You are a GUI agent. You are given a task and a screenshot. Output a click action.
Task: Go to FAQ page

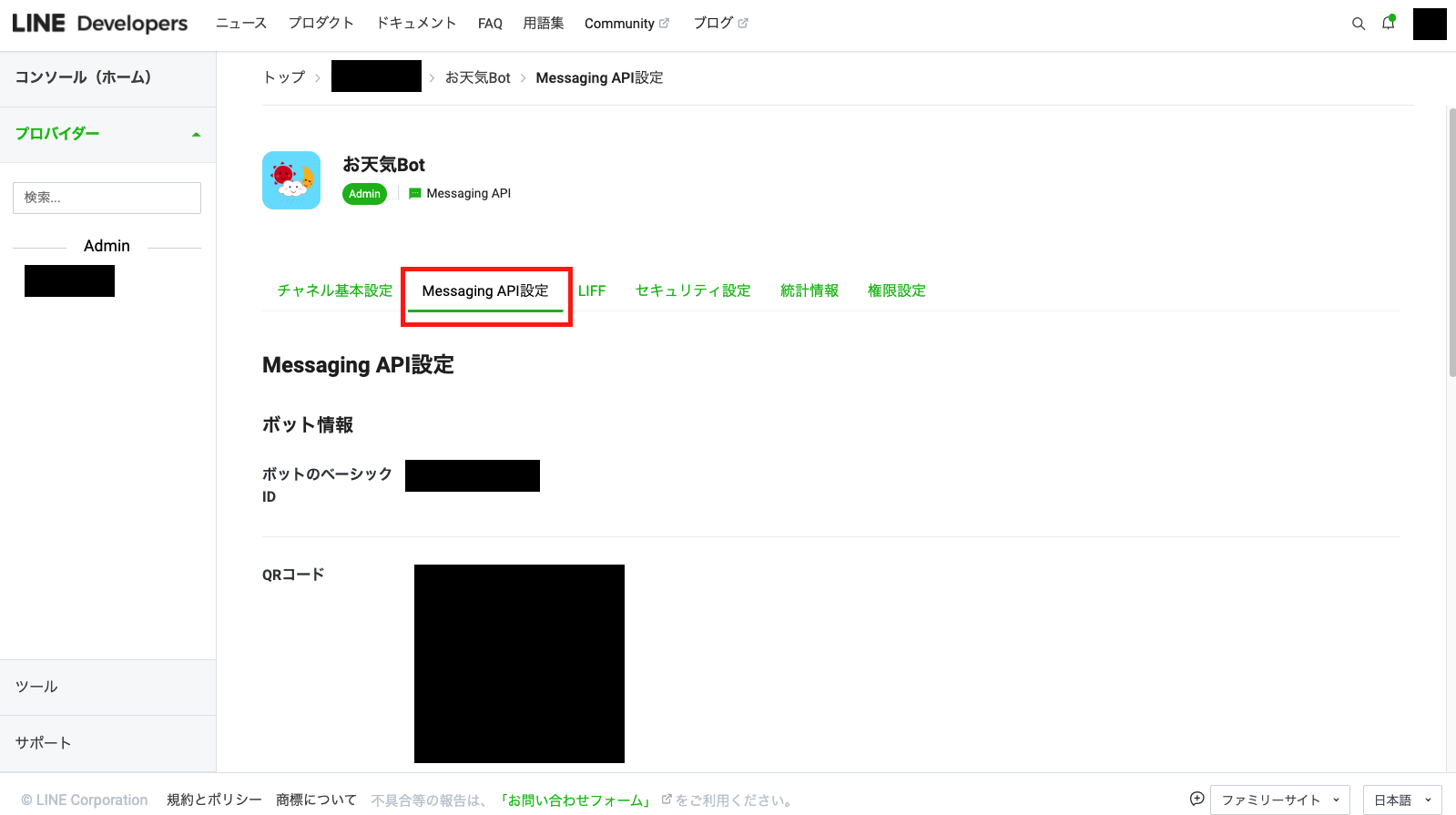tap(490, 24)
